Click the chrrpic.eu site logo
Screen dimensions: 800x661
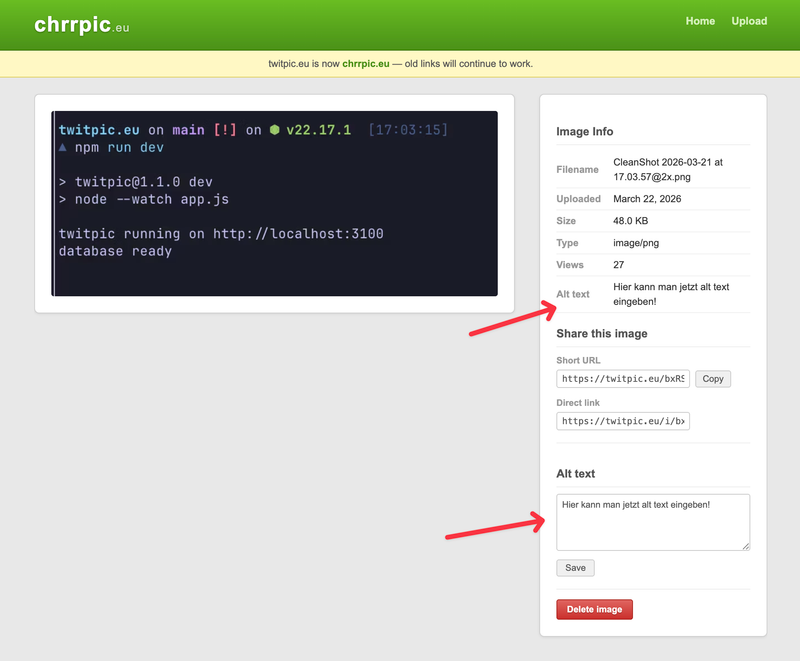pyautogui.click(x=81, y=24)
